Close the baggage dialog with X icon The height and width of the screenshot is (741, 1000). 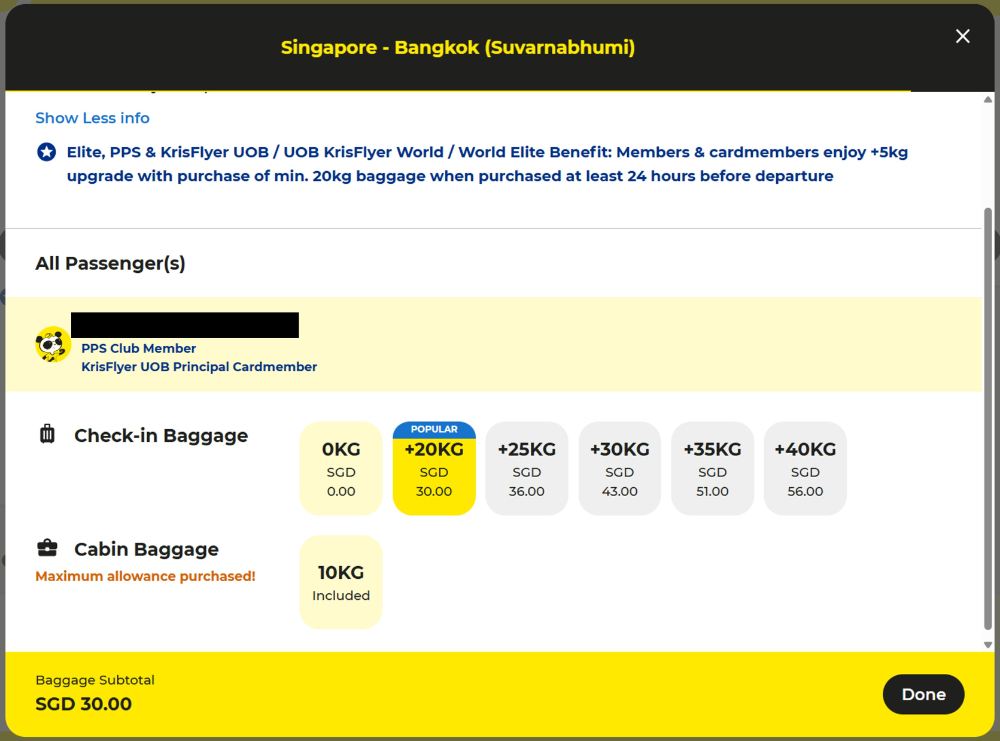(x=962, y=37)
